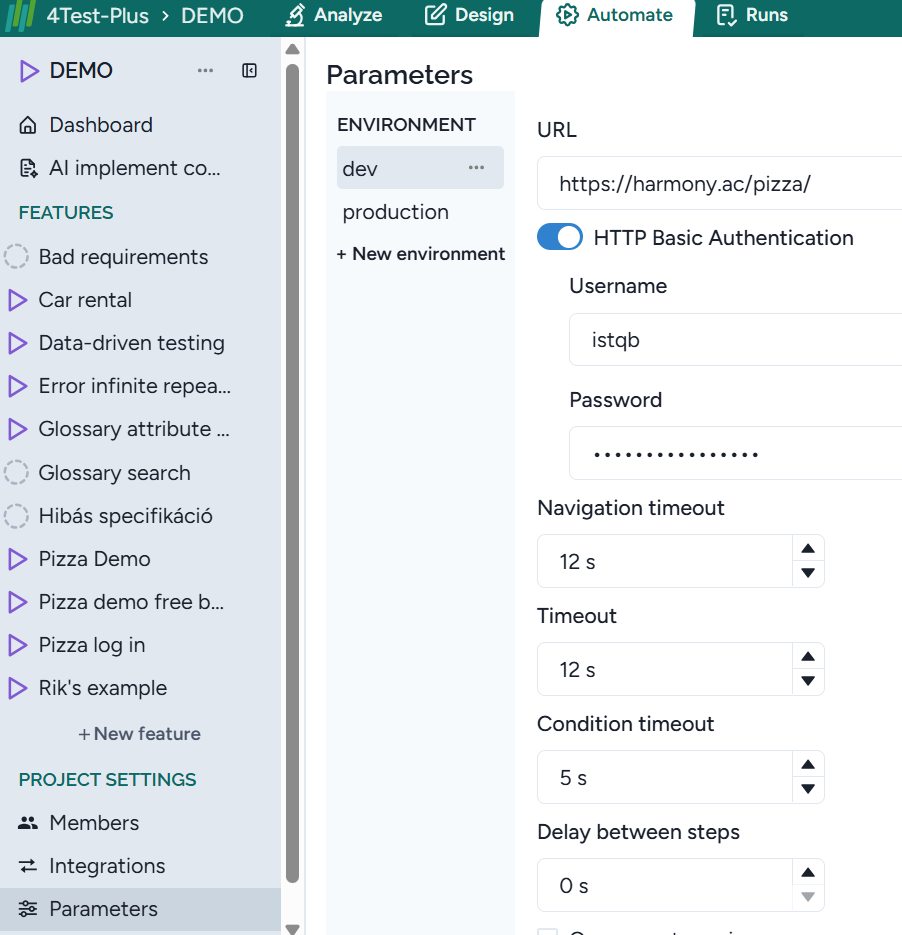Open DEMO project more options menu
Image resolution: width=902 pixels, height=935 pixels.
[x=205, y=70]
